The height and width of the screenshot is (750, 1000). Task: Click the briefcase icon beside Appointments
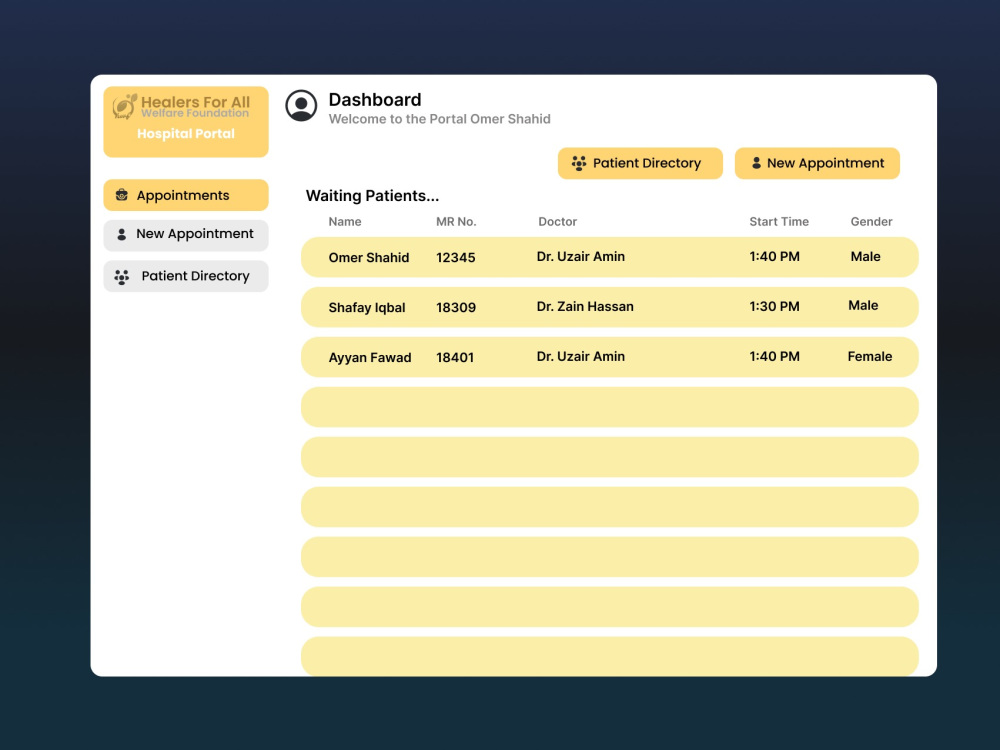[121, 195]
